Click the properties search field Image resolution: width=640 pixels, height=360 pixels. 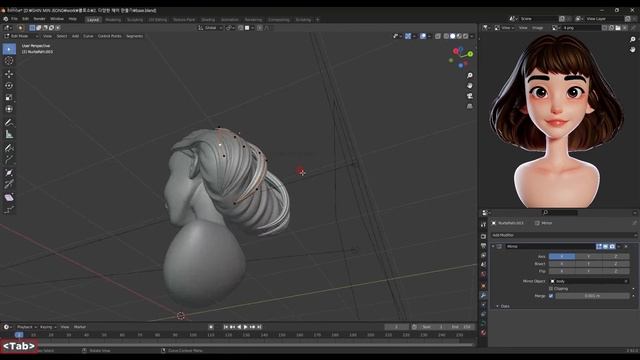point(559,213)
